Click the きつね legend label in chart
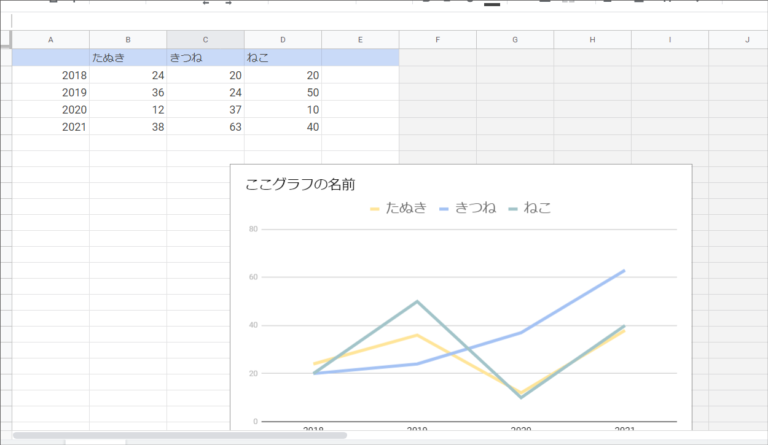 pos(476,208)
